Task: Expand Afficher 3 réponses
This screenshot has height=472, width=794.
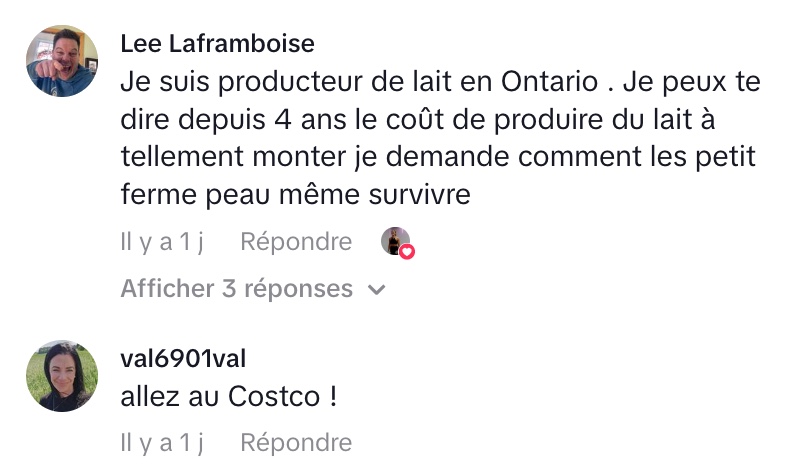Action: 237,289
